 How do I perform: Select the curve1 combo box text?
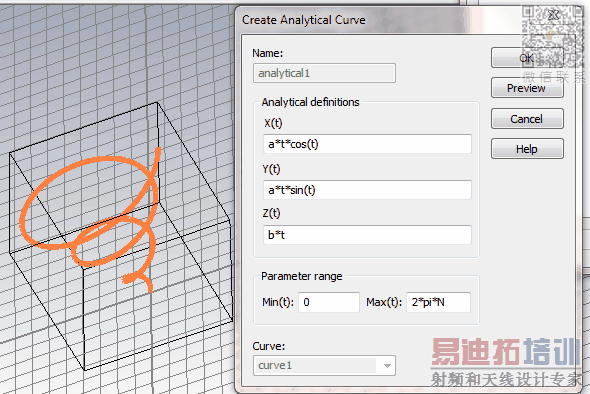[275, 365]
